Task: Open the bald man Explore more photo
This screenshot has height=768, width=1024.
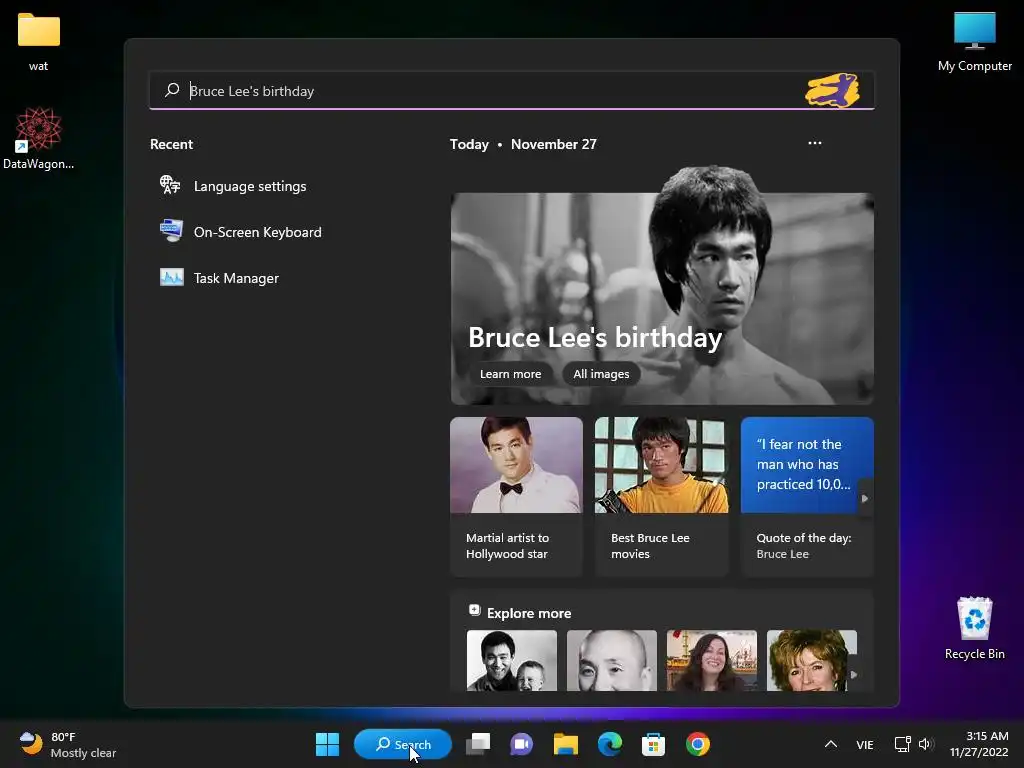Action: pyautogui.click(x=612, y=660)
